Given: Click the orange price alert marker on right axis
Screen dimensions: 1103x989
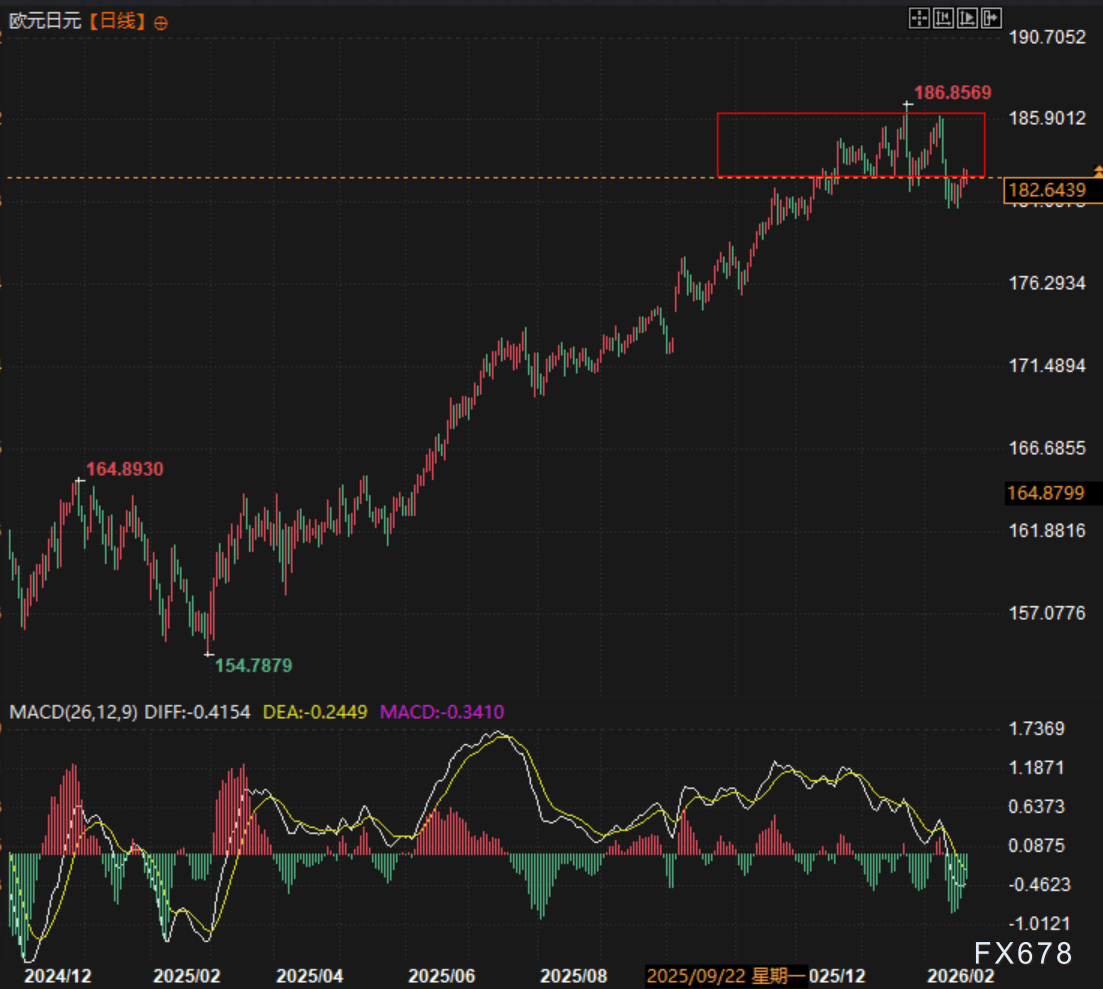Looking at the screenshot, I should pyautogui.click(x=1098, y=171).
